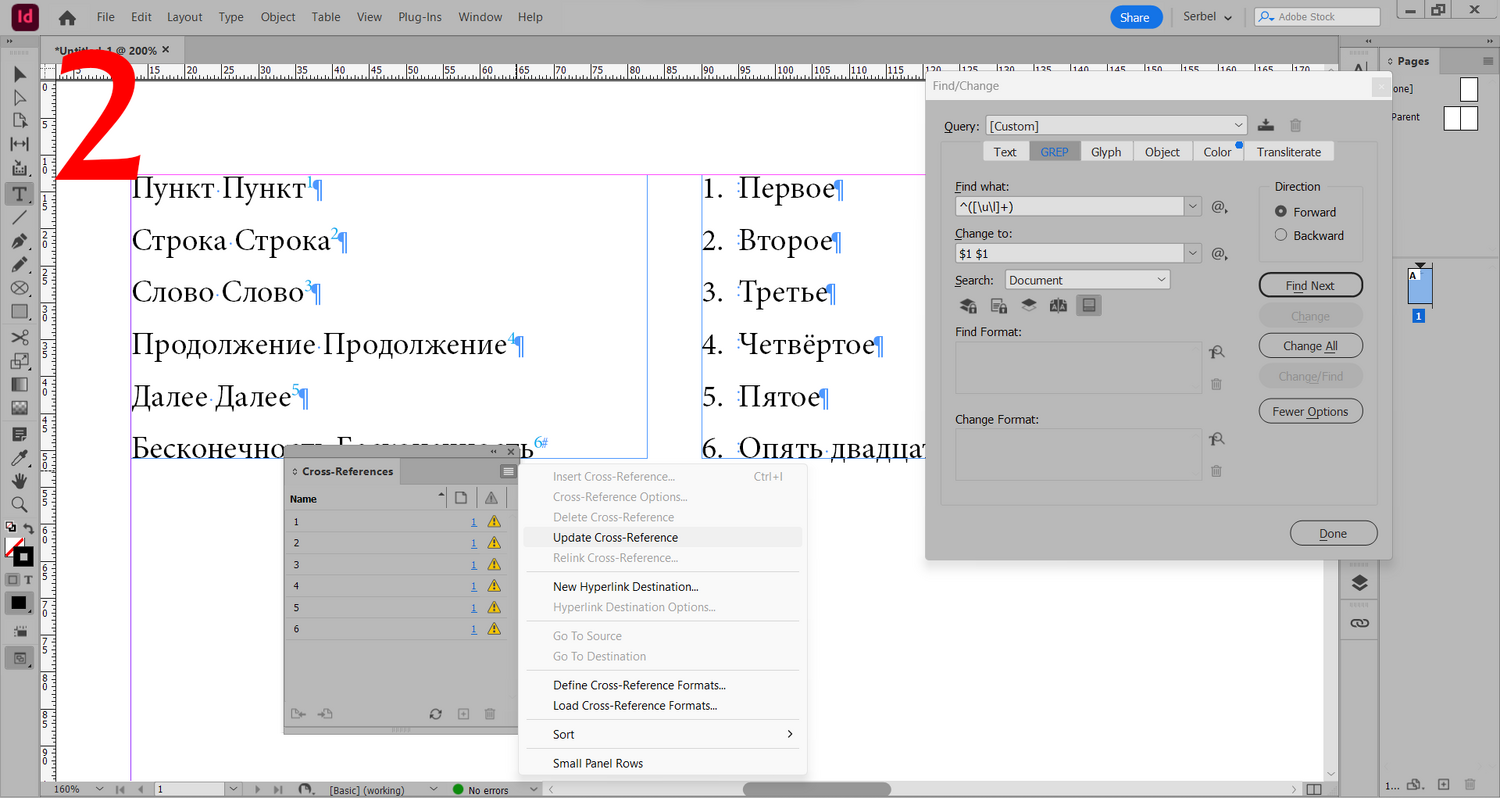
Task: Click into the Change to input field
Action: pos(1069,254)
